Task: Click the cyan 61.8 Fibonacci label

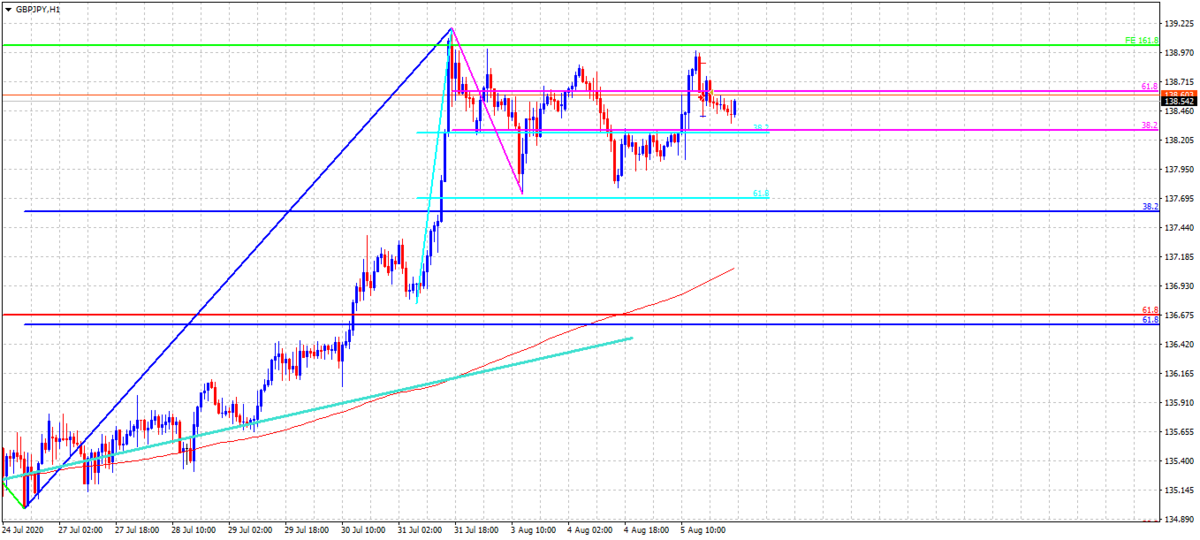Action: point(760,194)
